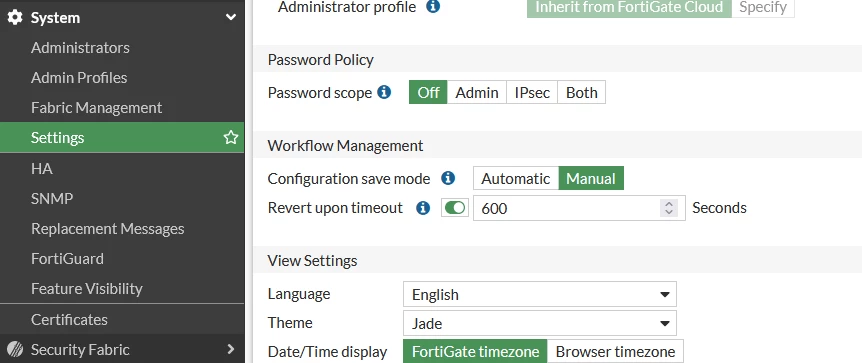Viewport: 862px width, 363px height.
Task: Click the Password Policy heading
Action: tap(321, 59)
